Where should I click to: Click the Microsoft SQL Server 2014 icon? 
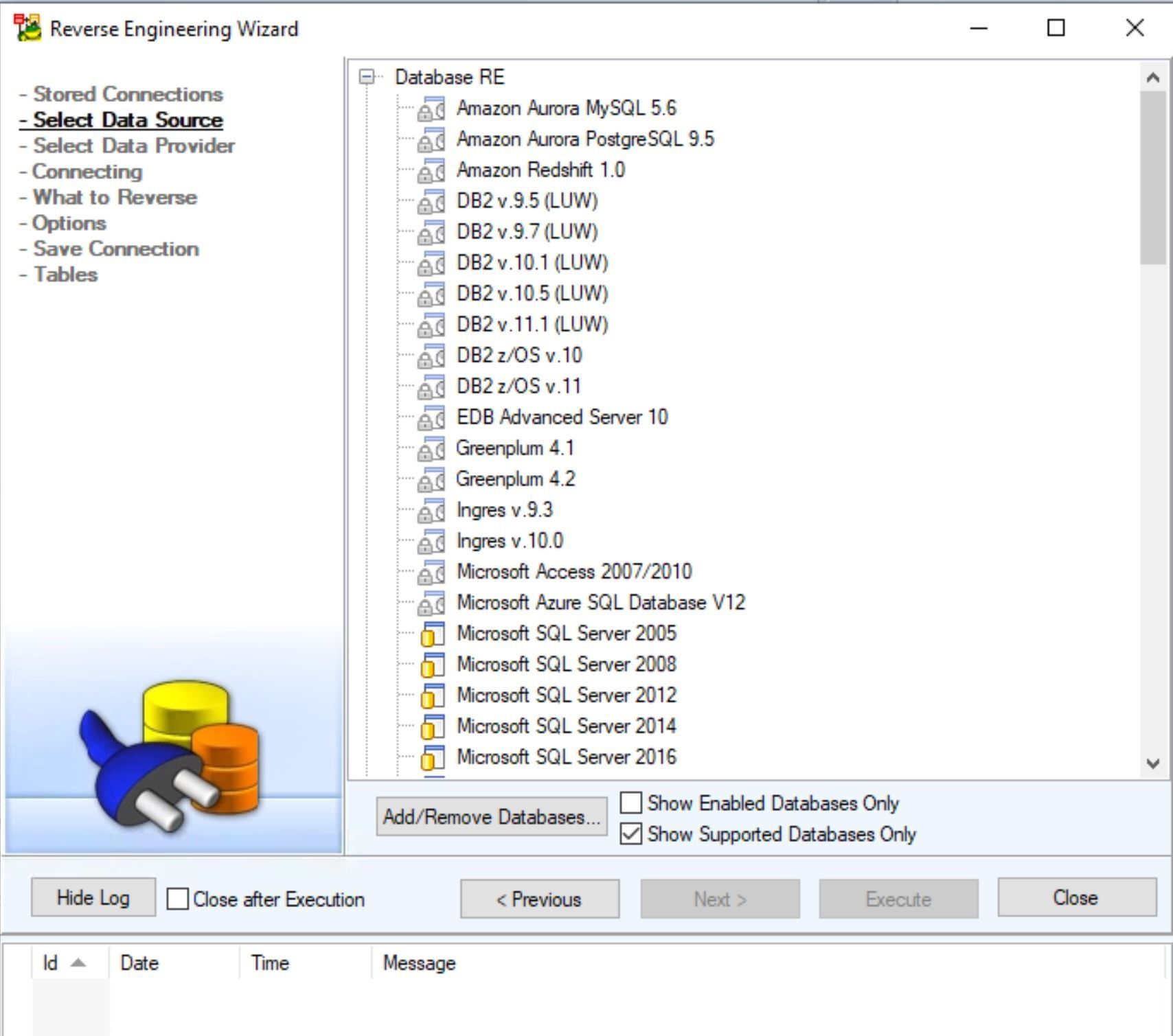[432, 726]
